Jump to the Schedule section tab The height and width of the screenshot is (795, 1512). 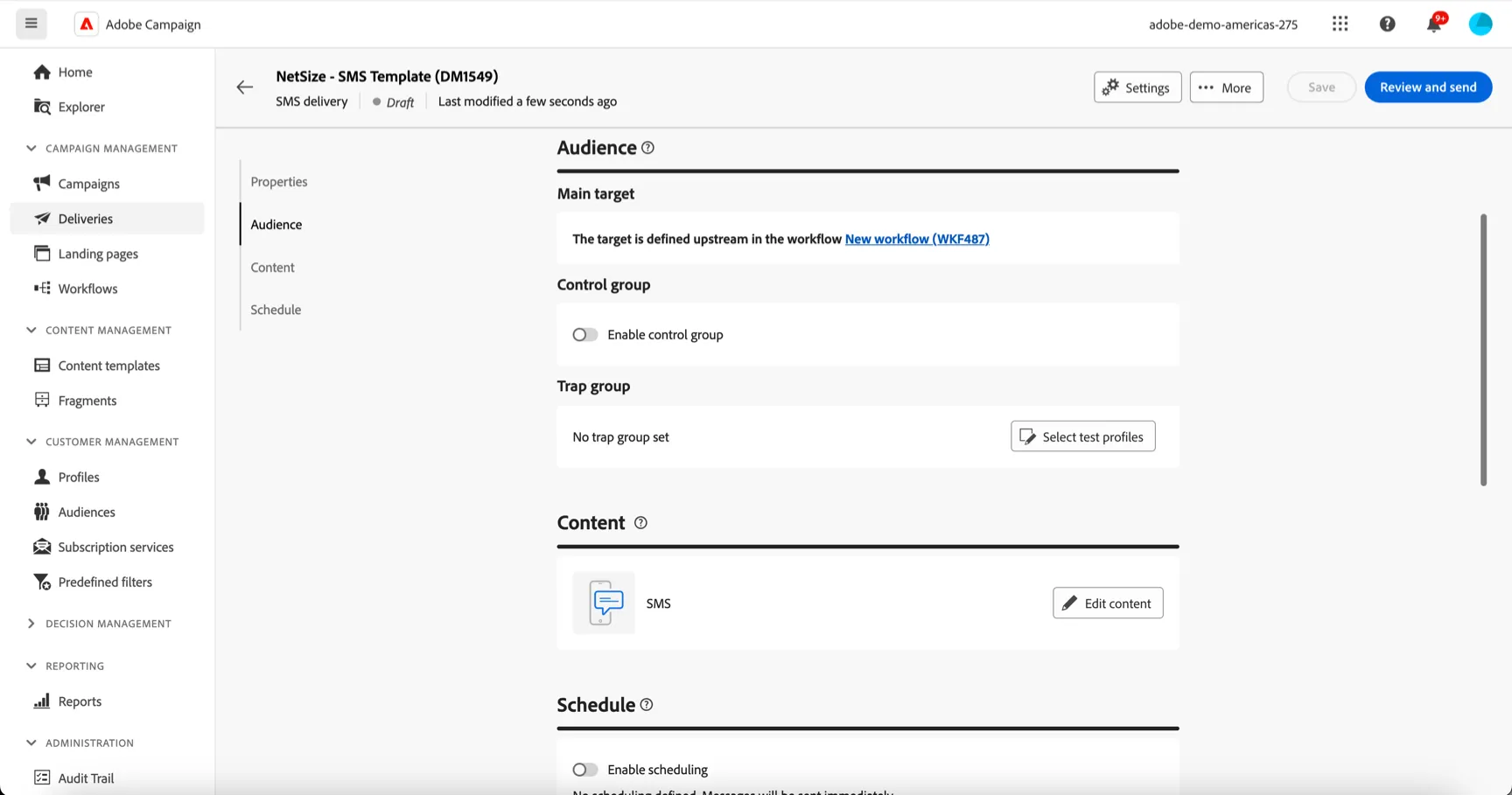click(x=276, y=310)
